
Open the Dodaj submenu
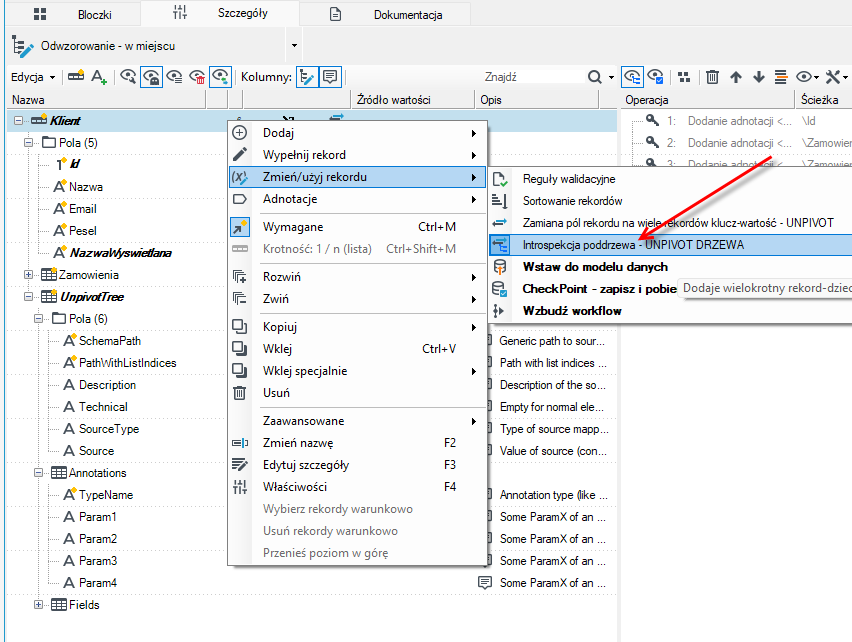(x=358, y=133)
